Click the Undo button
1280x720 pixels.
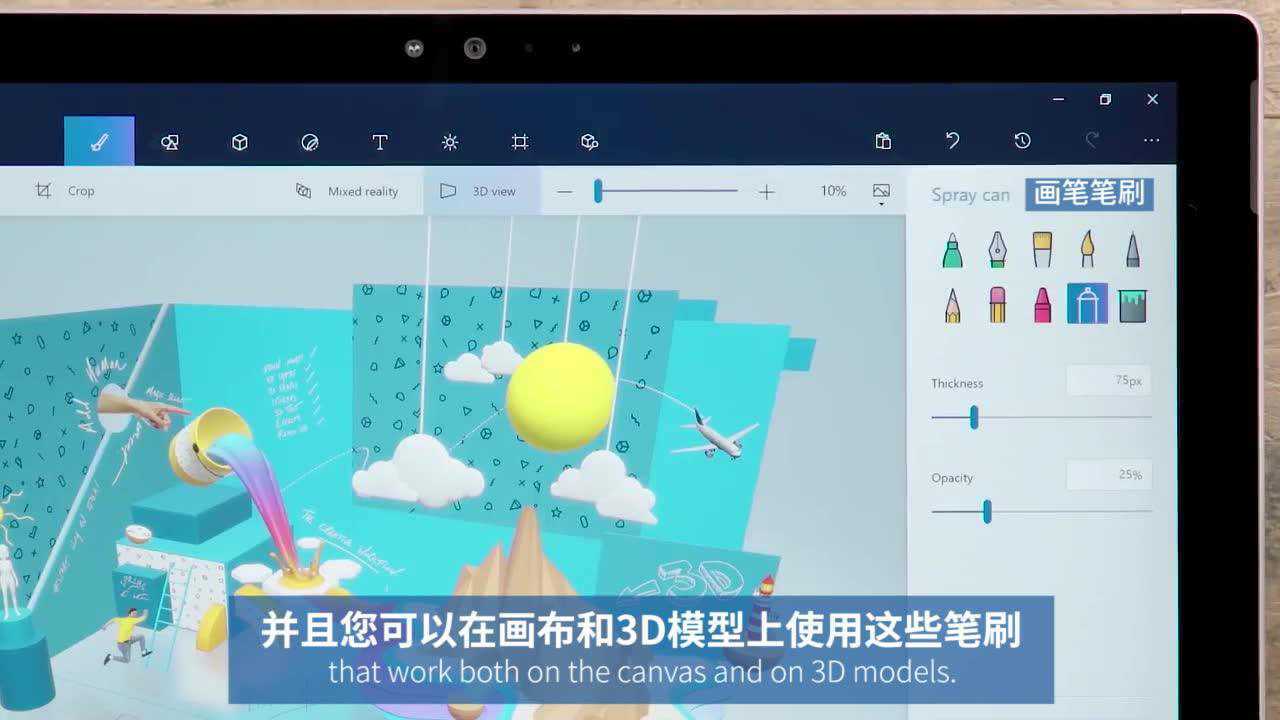pos(951,141)
